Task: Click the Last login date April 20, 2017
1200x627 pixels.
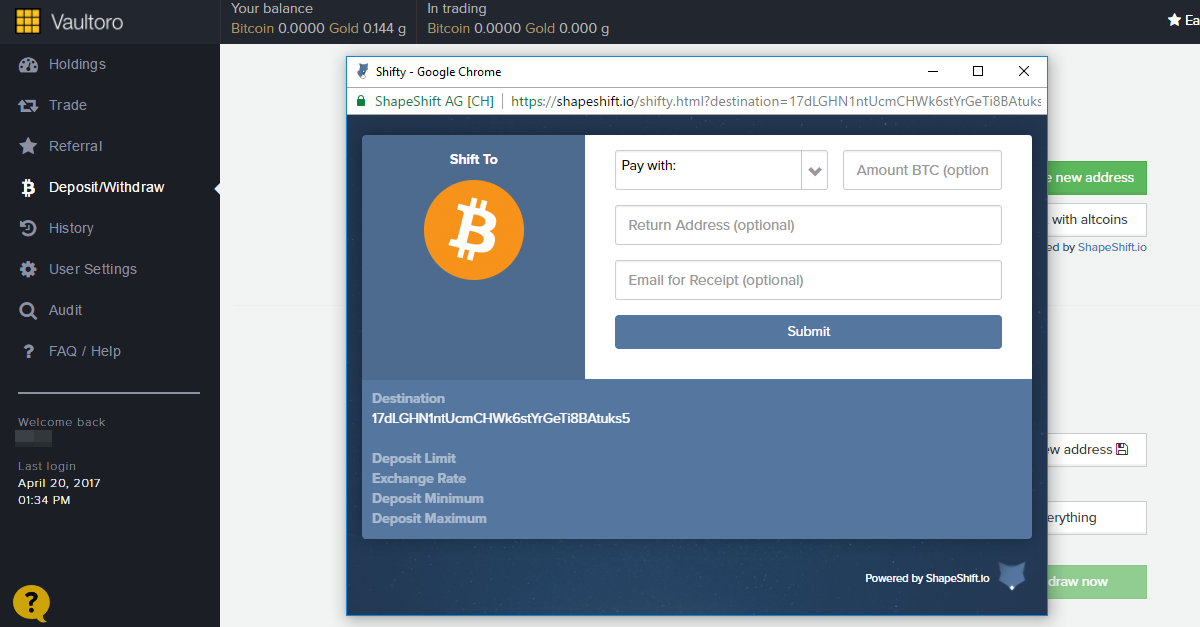Action: point(59,483)
